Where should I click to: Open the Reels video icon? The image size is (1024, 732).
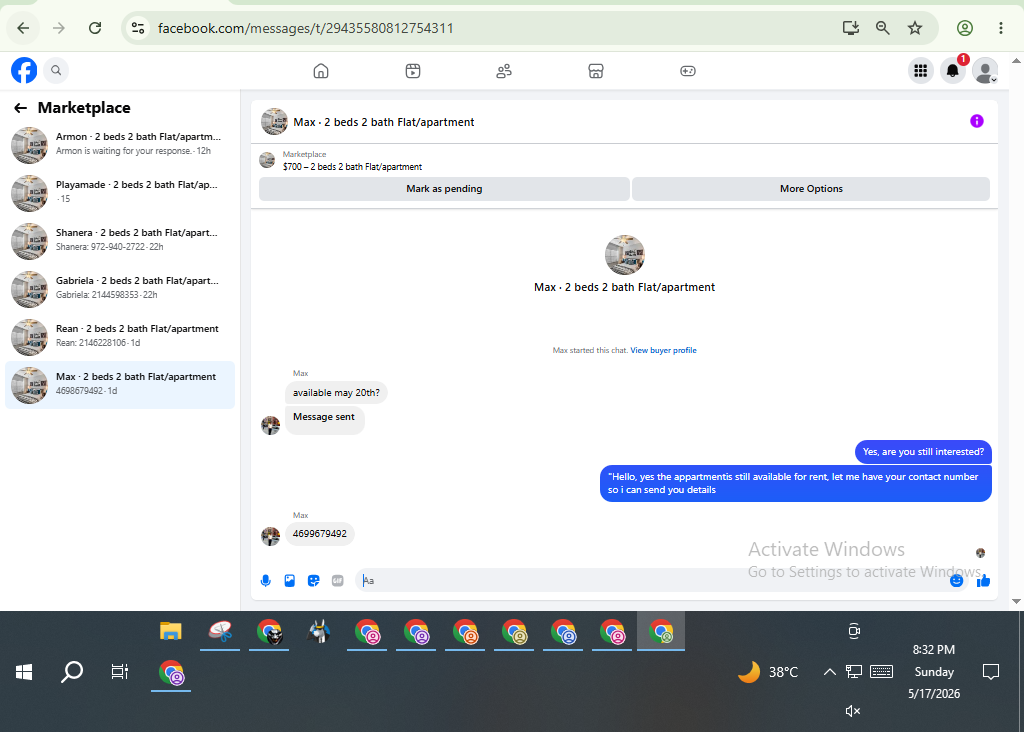point(413,71)
